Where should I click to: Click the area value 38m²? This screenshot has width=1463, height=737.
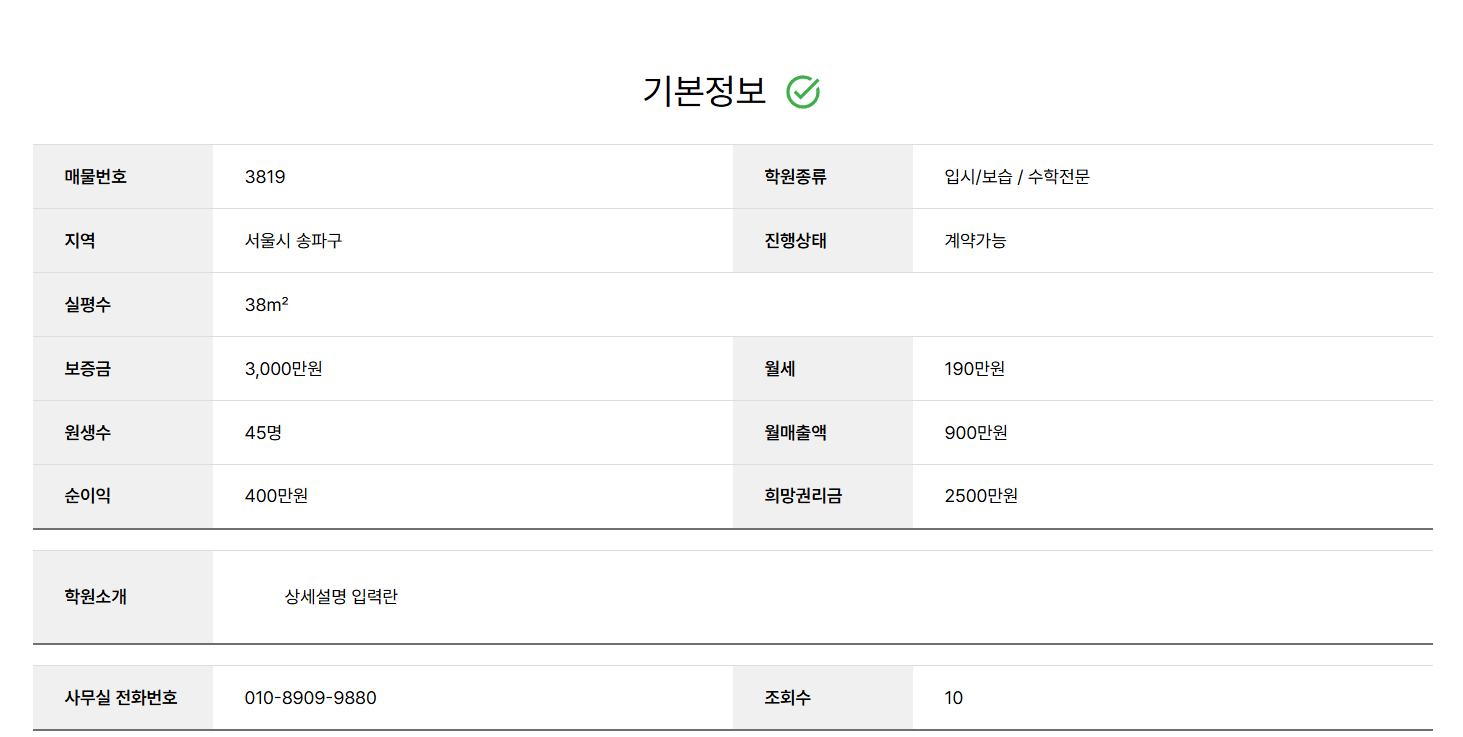pos(266,305)
